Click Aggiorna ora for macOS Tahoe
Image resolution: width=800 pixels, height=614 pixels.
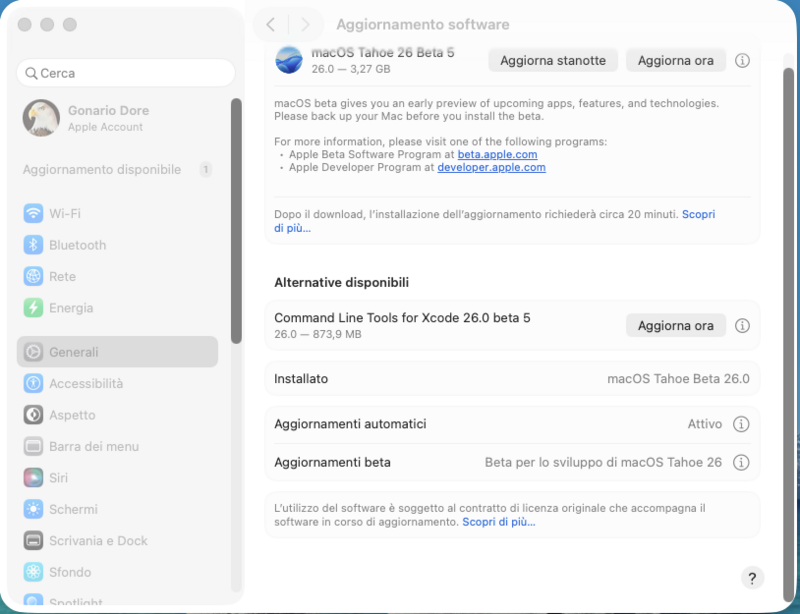676,61
